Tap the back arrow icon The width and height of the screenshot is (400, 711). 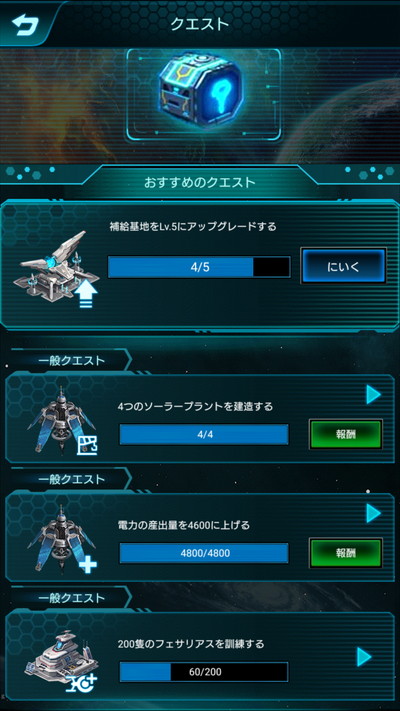(x=25, y=24)
